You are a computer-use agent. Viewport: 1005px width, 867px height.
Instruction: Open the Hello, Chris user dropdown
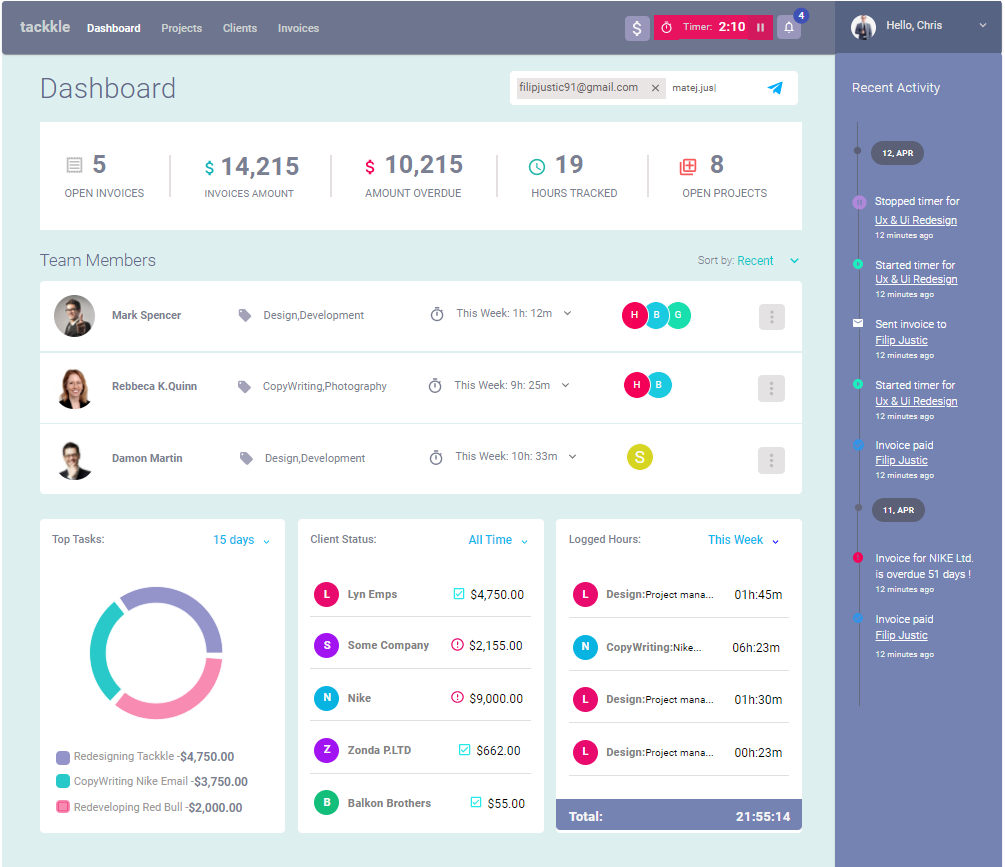click(983, 26)
